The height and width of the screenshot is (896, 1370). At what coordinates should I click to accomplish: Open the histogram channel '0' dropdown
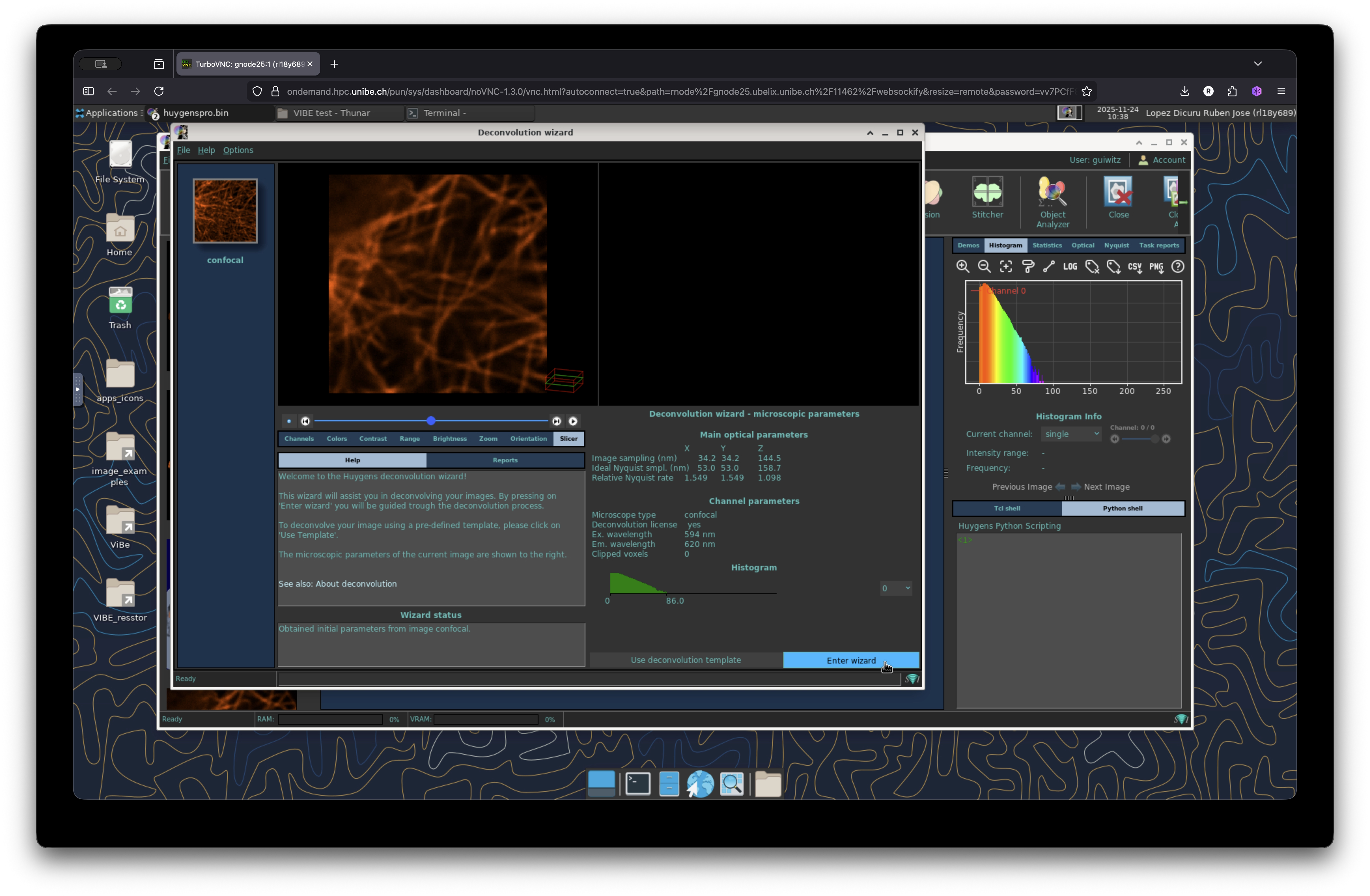coord(896,588)
